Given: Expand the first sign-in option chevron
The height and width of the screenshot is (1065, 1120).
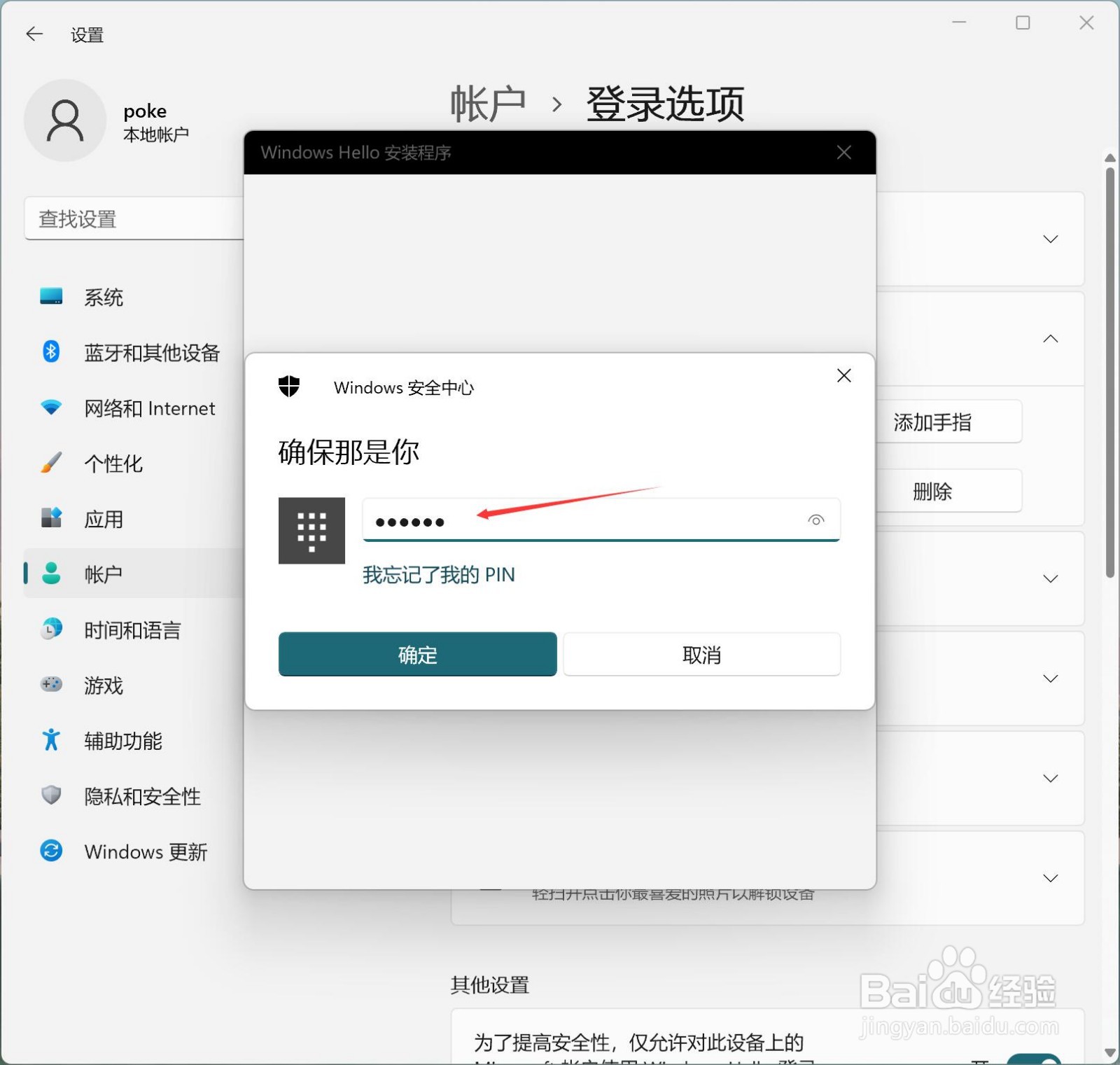Looking at the screenshot, I should [1051, 239].
